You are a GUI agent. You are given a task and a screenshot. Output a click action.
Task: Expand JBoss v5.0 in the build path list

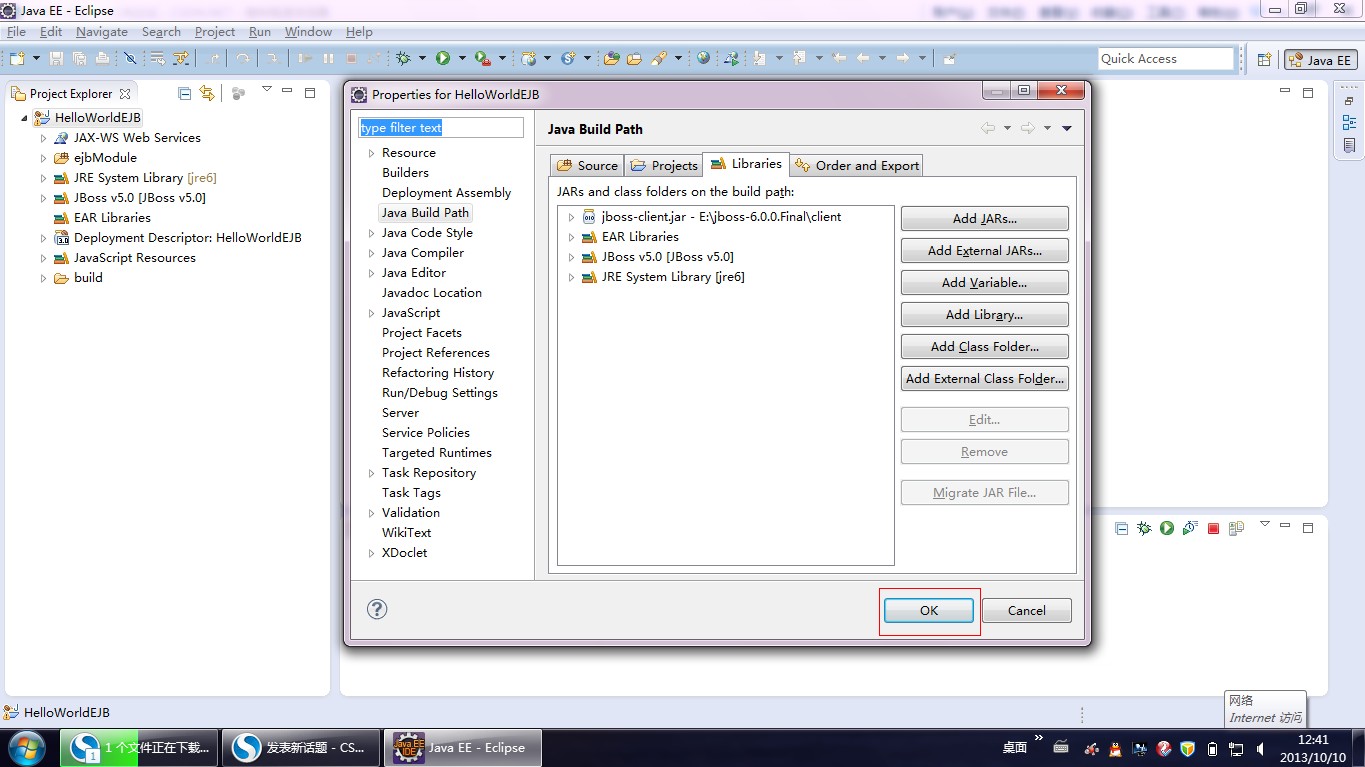[572, 257]
